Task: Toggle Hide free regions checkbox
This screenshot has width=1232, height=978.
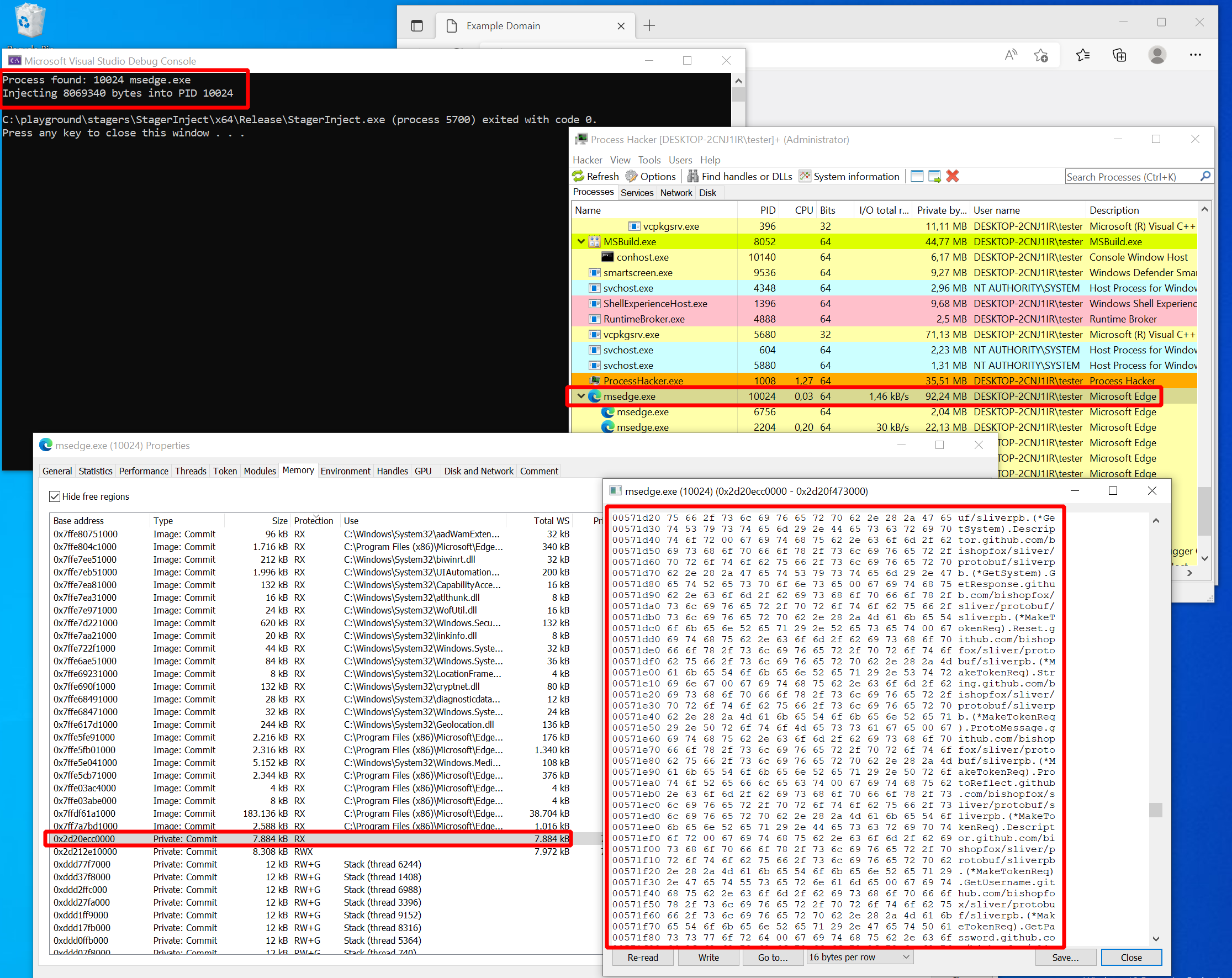Action: tap(54, 496)
